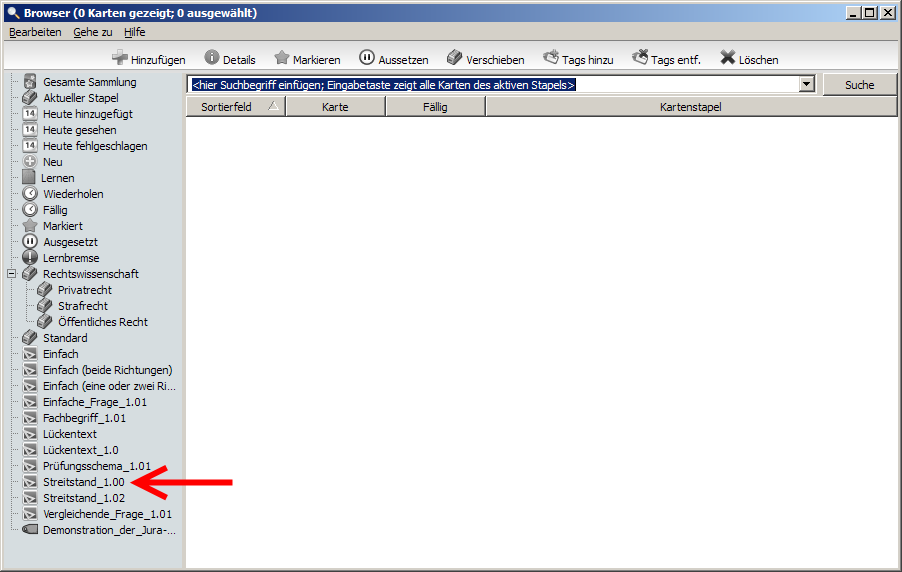Image resolution: width=902 pixels, height=572 pixels.
Task: Collapse the Rechtswissenschaft deck tree
Action: click(12, 274)
